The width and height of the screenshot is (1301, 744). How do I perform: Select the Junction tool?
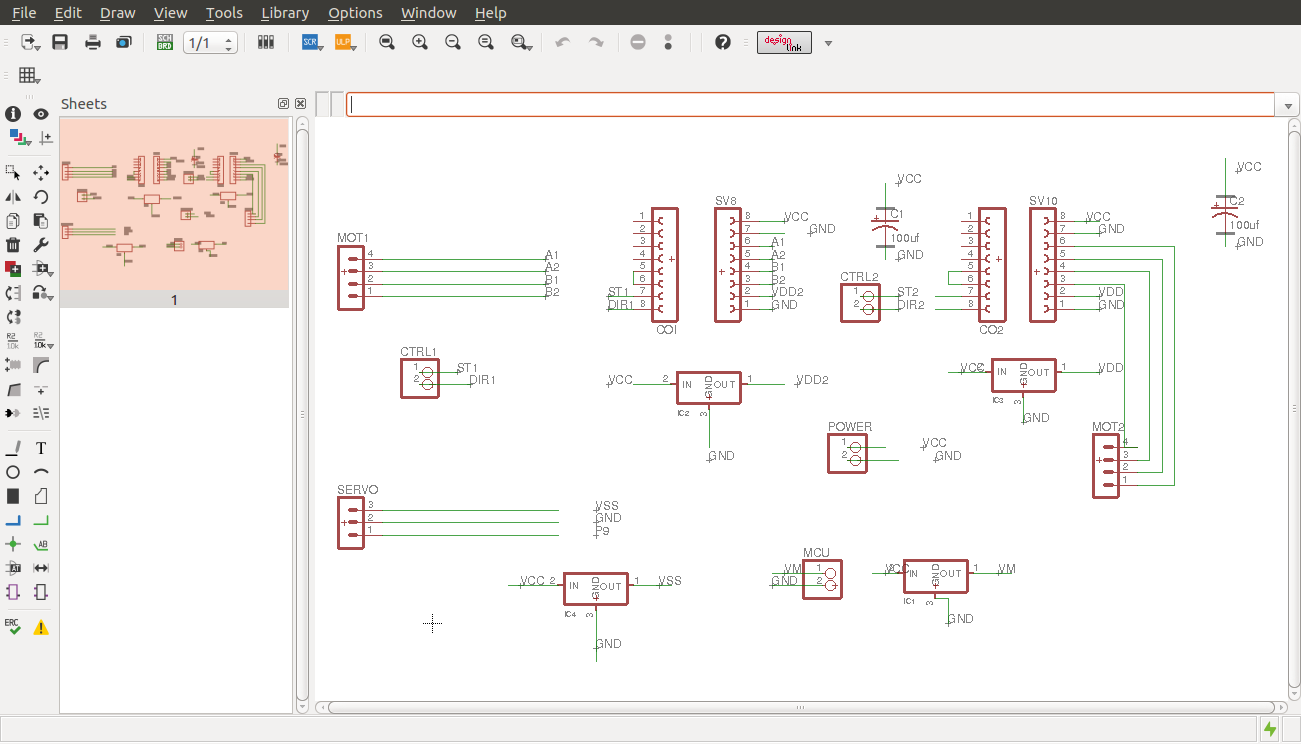13,544
